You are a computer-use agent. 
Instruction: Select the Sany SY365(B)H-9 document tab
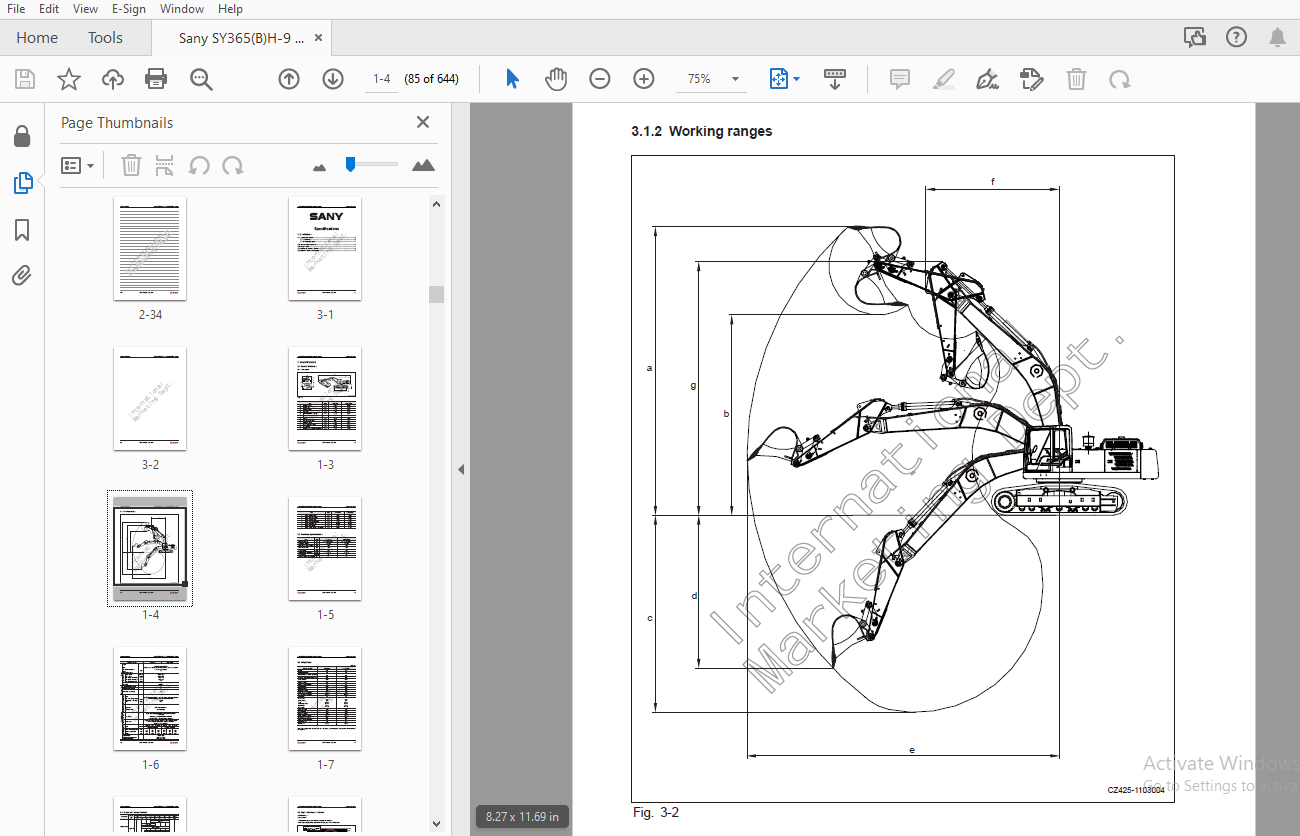pyautogui.click(x=241, y=38)
